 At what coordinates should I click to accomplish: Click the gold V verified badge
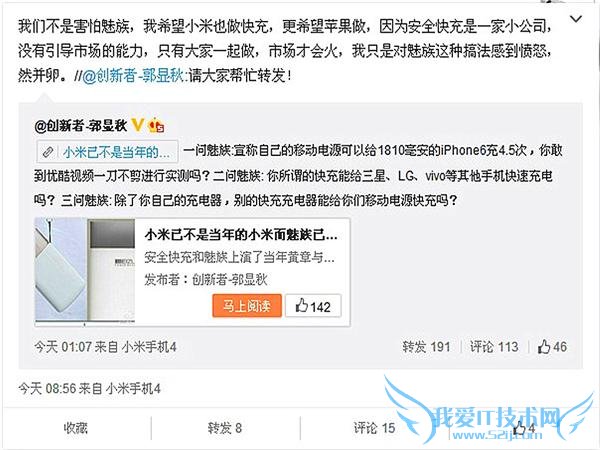(138, 125)
